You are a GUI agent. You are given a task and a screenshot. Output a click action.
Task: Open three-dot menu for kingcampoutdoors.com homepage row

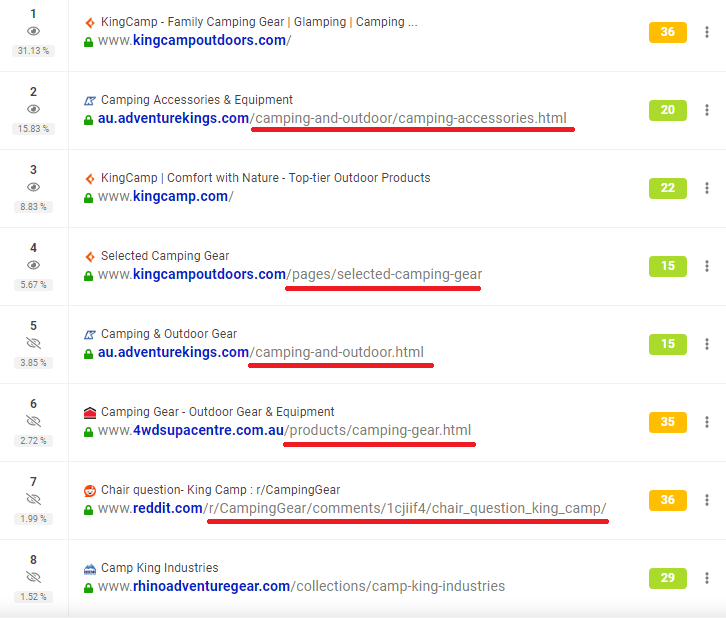tap(707, 32)
